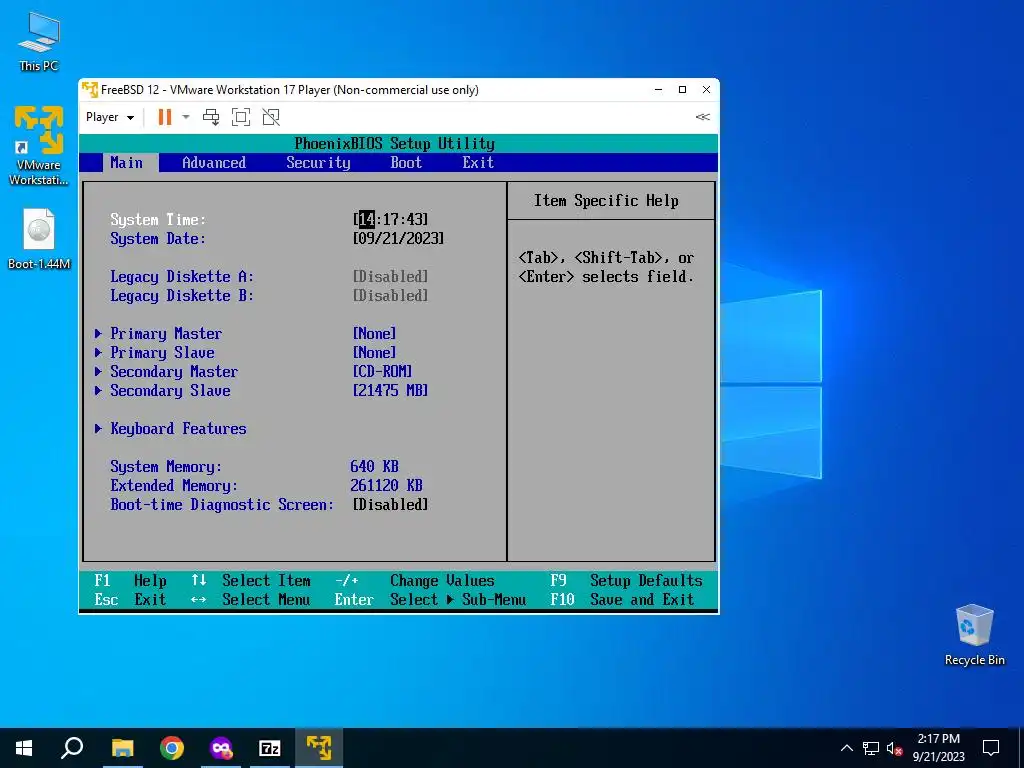1024x768 pixels.
Task: Go to the Boot BIOS tab
Action: pyautogui.click(x=406, y=163)
